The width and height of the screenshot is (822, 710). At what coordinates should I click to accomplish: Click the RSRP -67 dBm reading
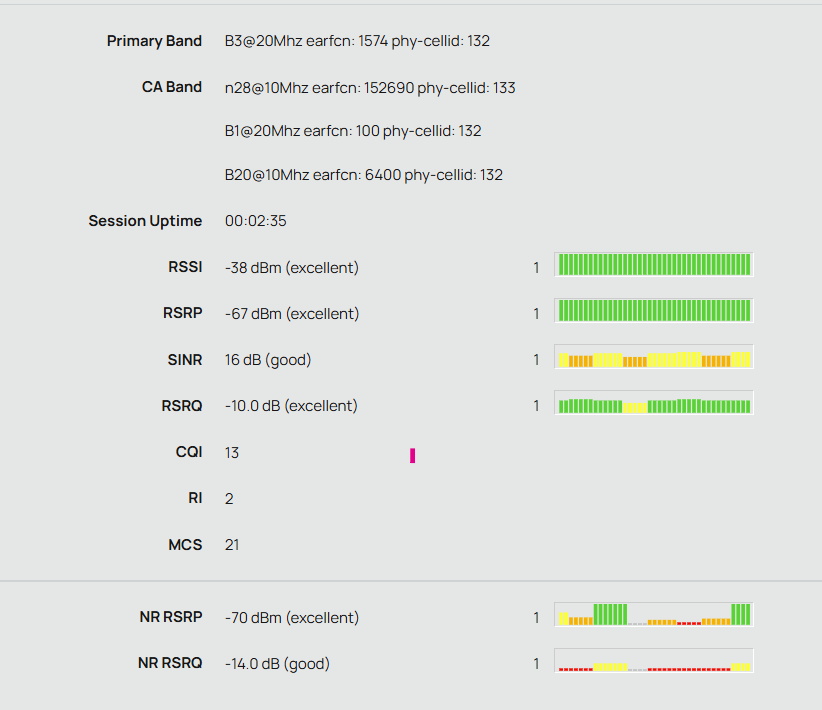tap(292, 314)
